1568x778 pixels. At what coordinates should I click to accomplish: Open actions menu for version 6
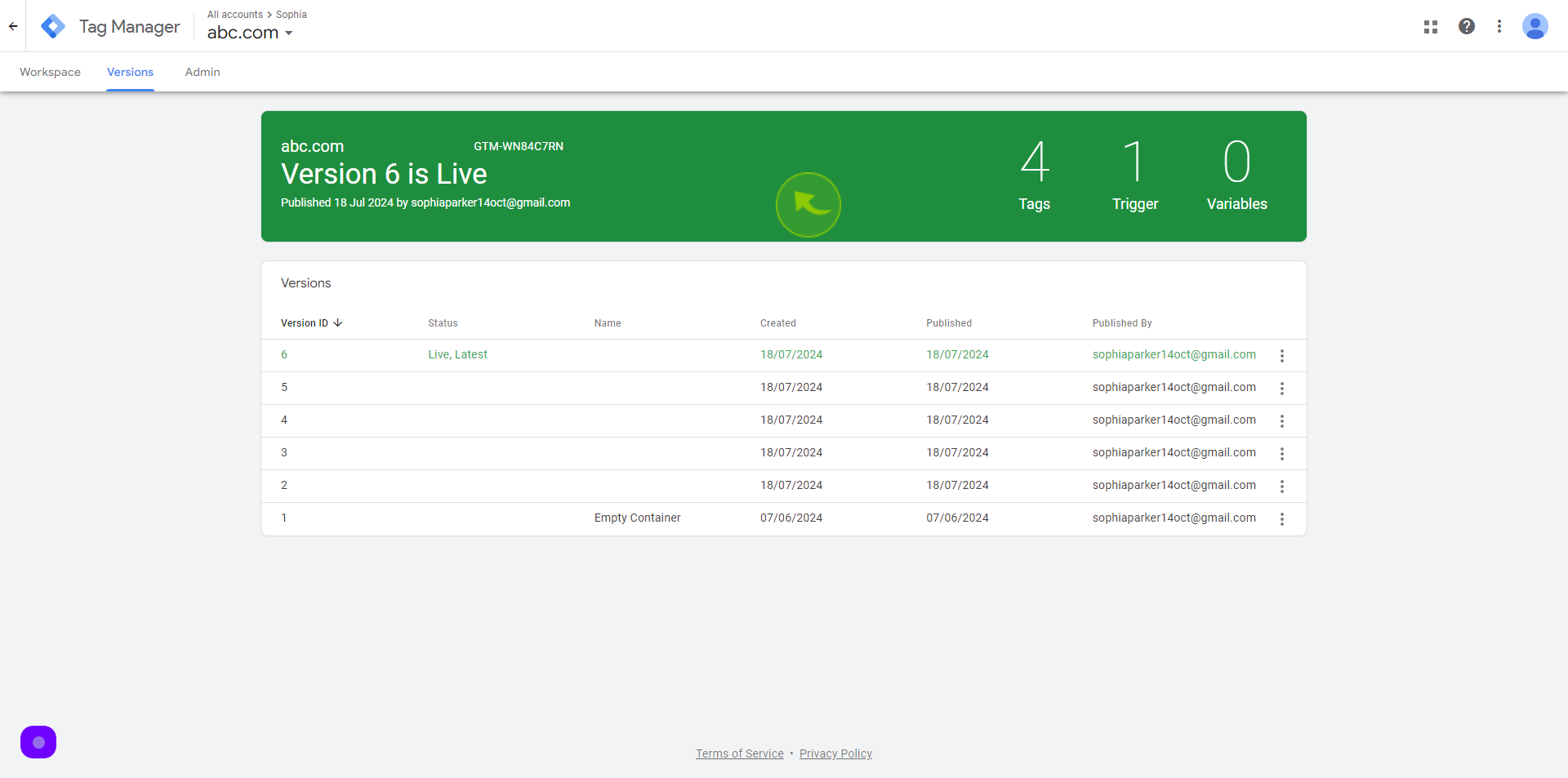tap(1282, 356)
